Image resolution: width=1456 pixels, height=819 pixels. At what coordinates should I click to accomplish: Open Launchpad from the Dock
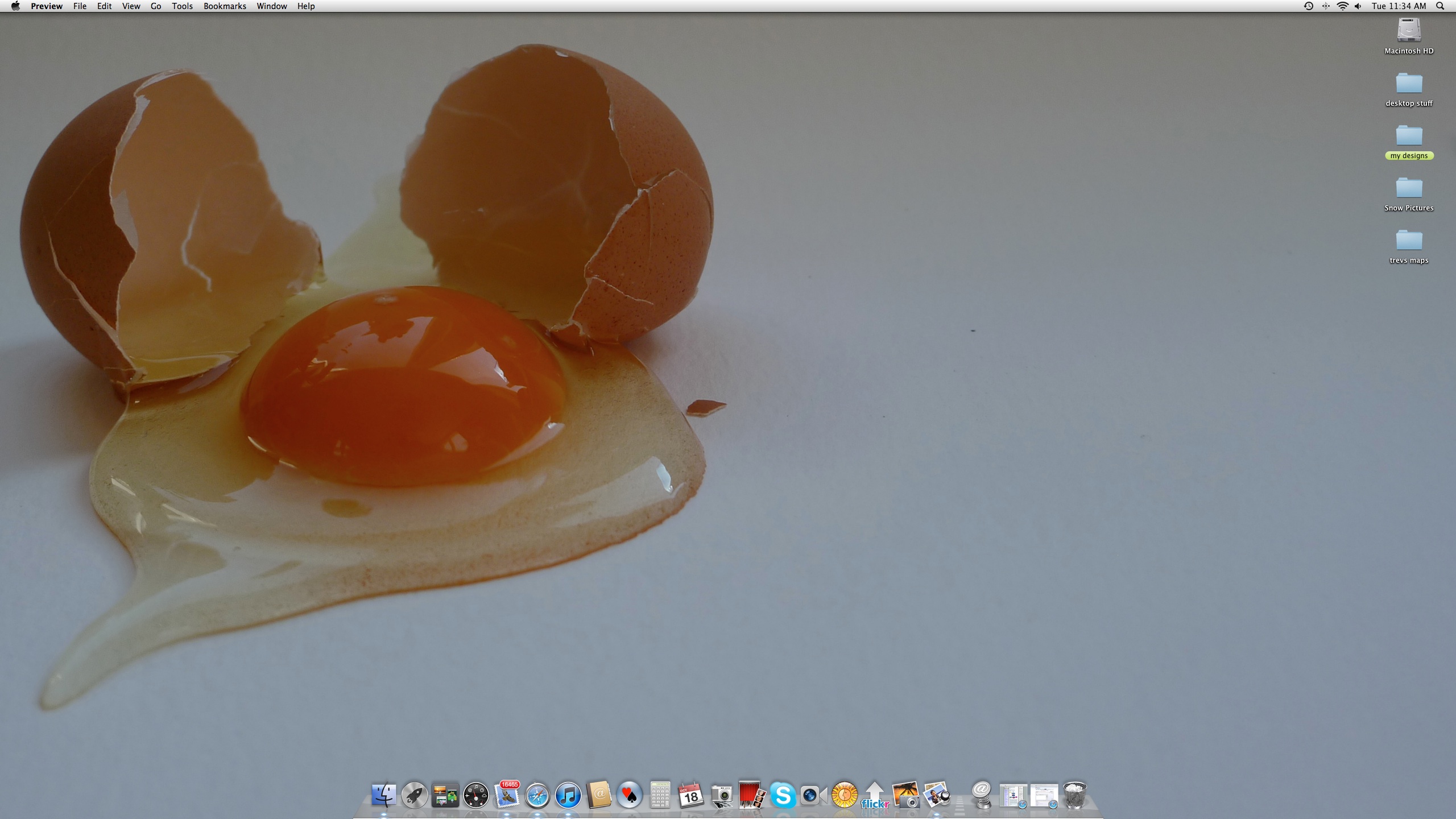tap(414, 795)
